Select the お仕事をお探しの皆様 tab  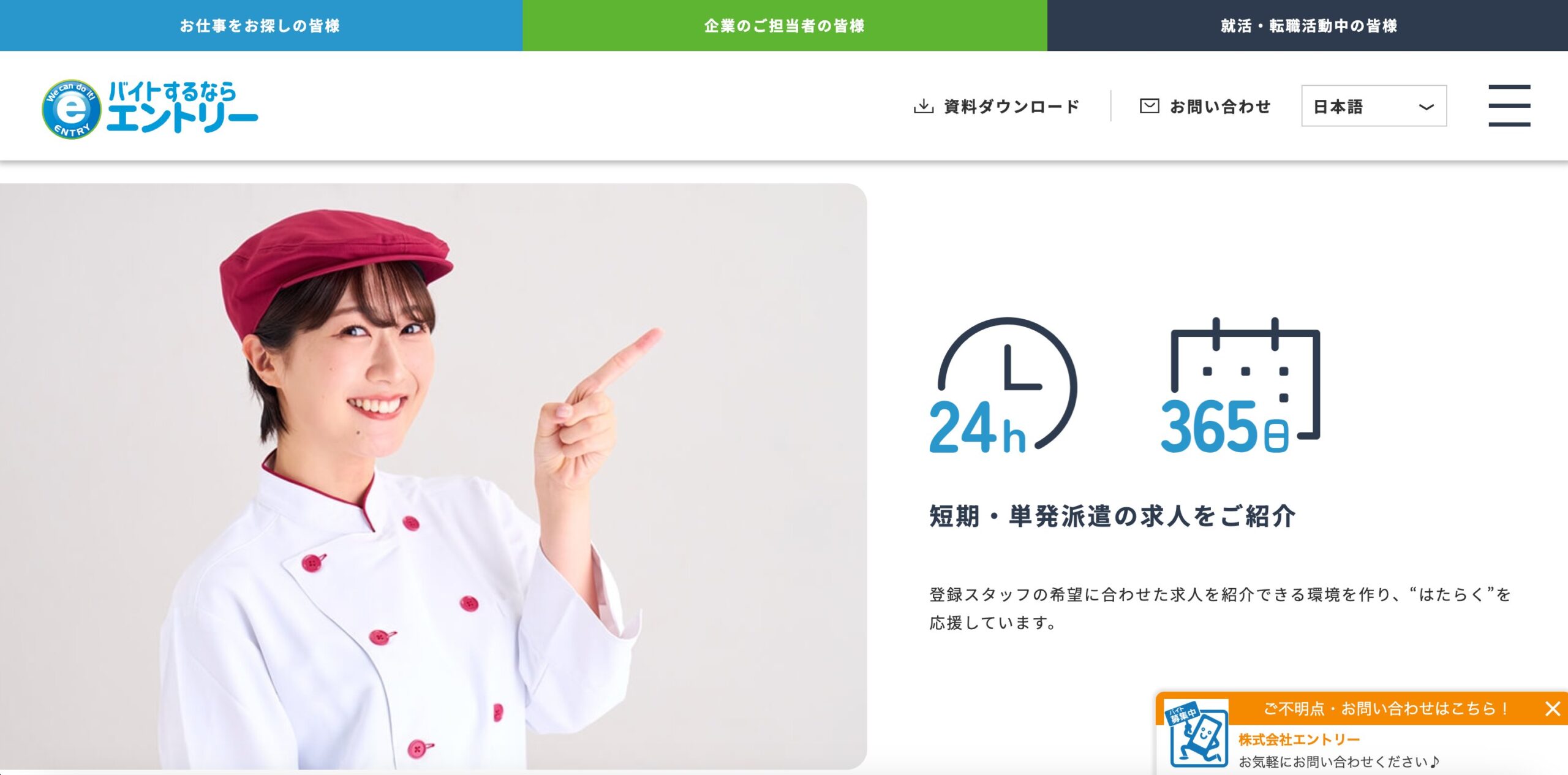(261, 25)
